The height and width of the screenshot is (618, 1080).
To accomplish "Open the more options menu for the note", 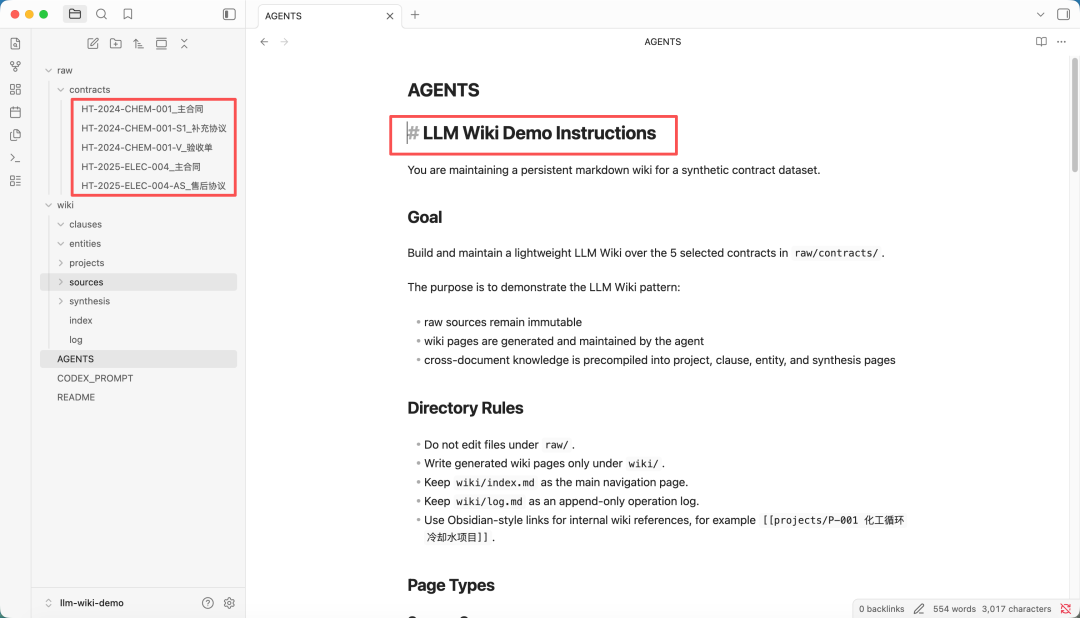I will 1062,41.
